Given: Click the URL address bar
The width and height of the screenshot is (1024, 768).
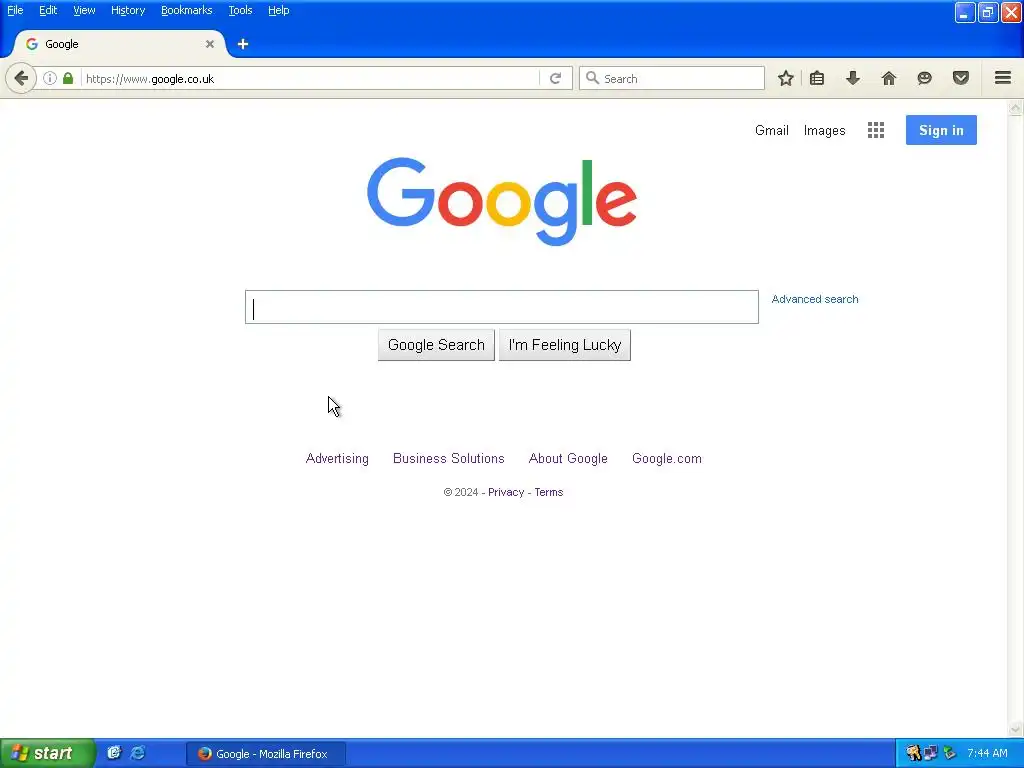Looking at the screenshot, I should 311,78.
